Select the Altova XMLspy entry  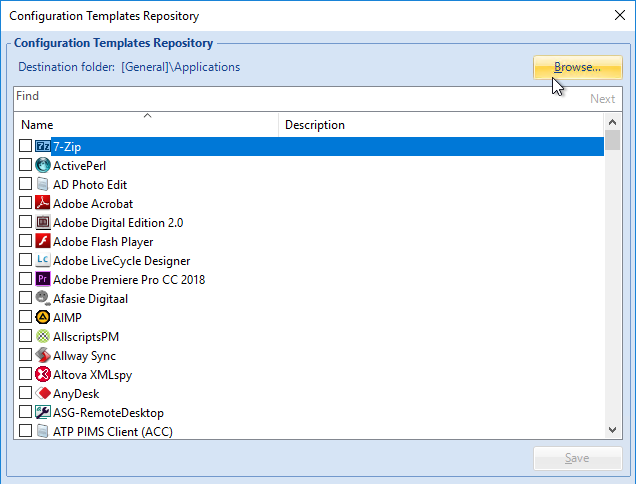coord(92,375)
